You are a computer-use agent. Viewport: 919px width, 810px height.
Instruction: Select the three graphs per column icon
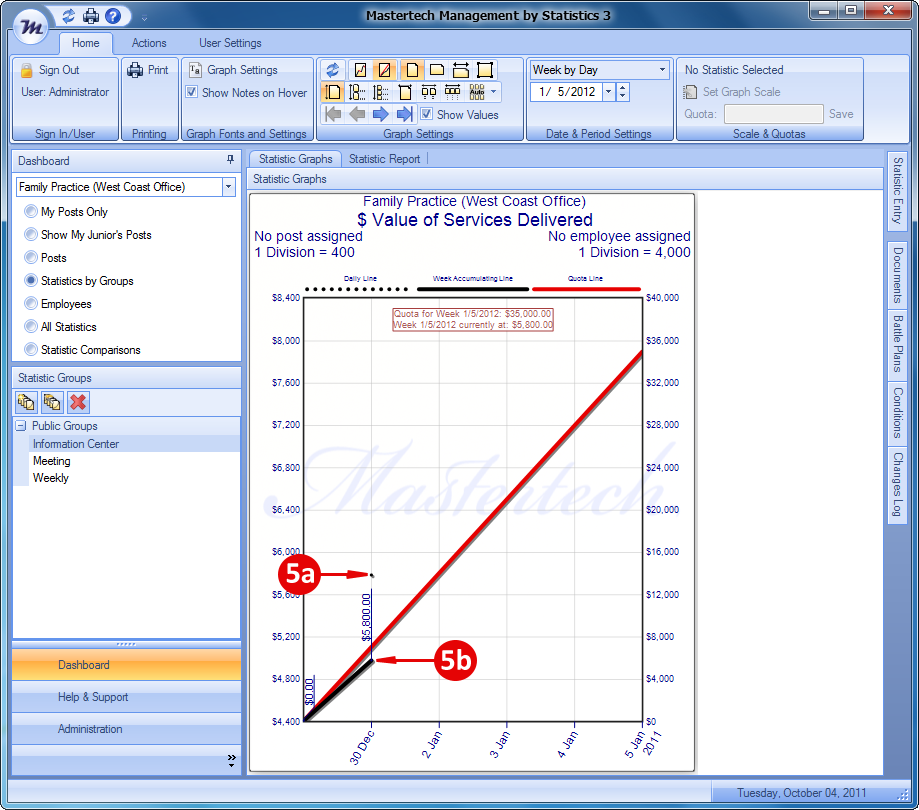pos(381,92)
